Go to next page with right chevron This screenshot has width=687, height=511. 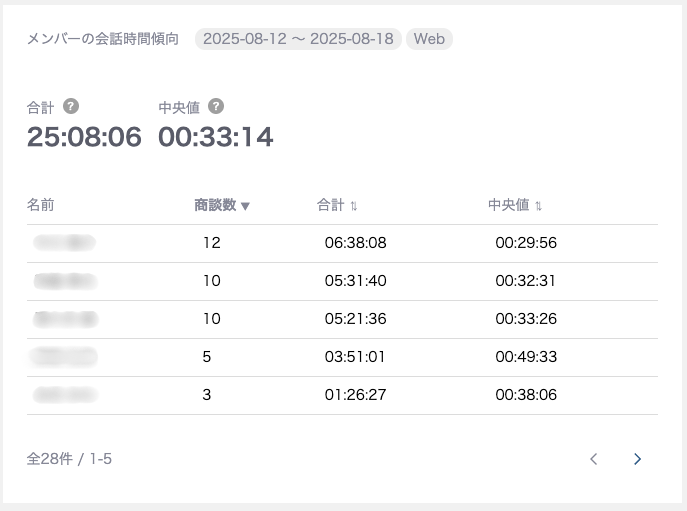point(637,459)
